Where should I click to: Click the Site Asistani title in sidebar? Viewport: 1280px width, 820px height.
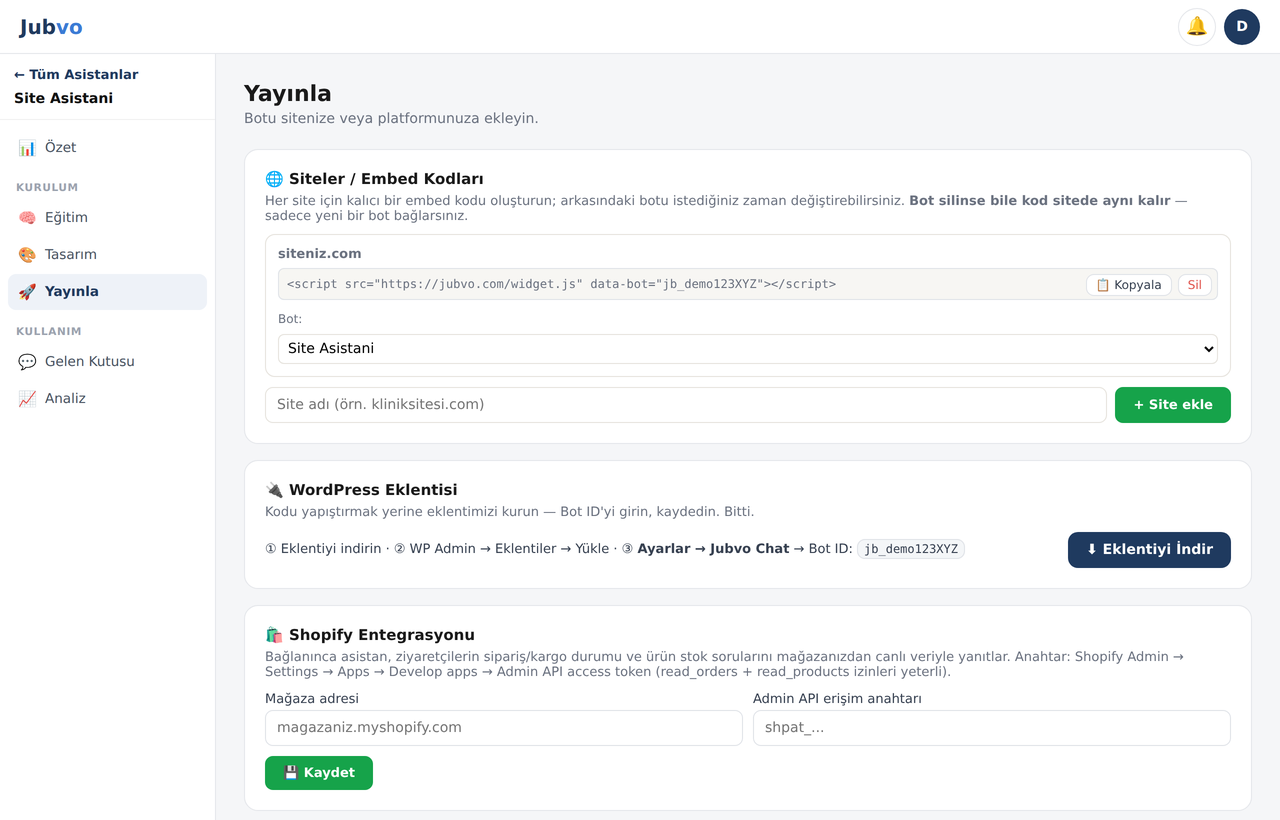click(64, 98)
